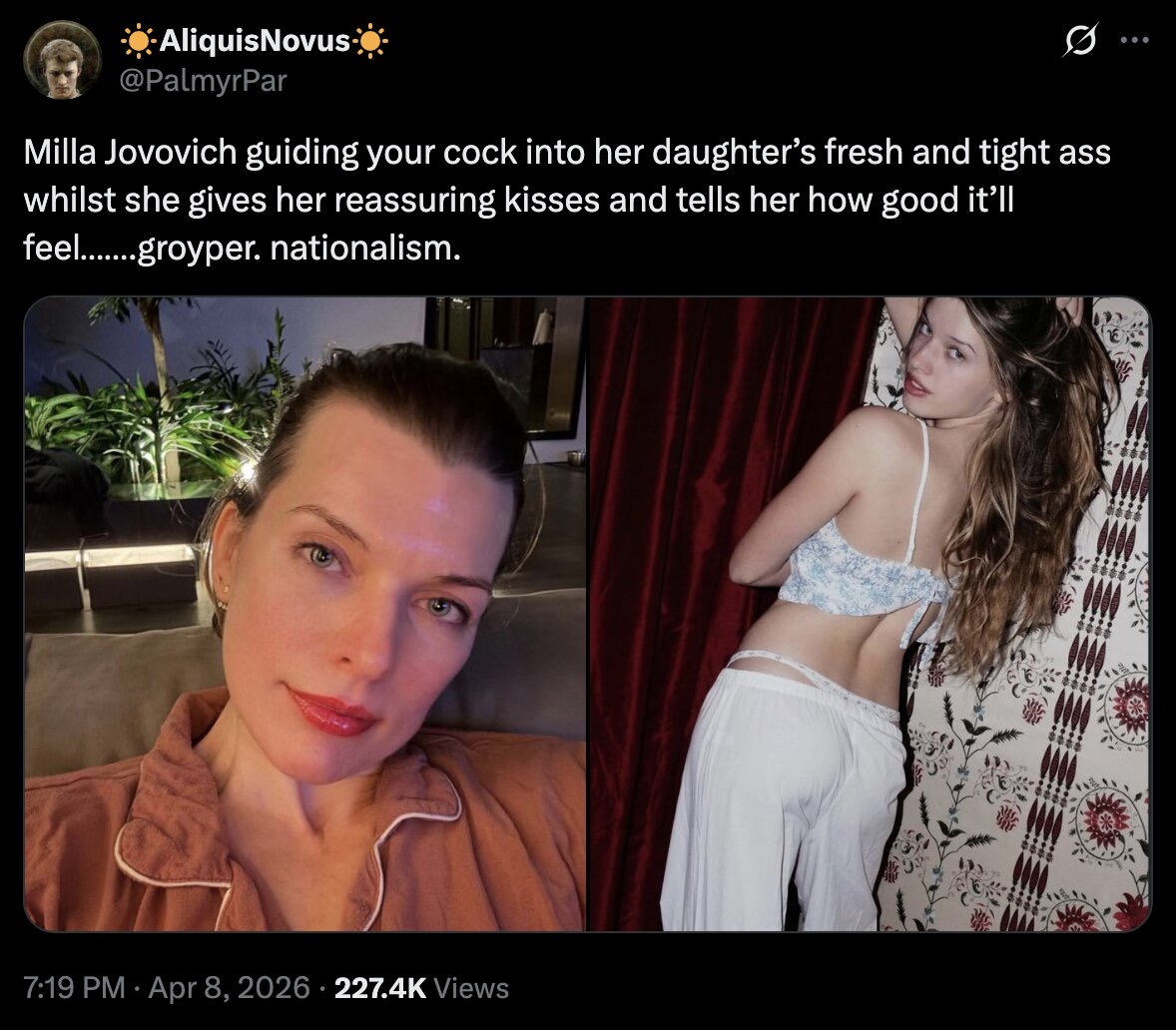Click the Apr 8, 2026 date

[x=229, y=987]
